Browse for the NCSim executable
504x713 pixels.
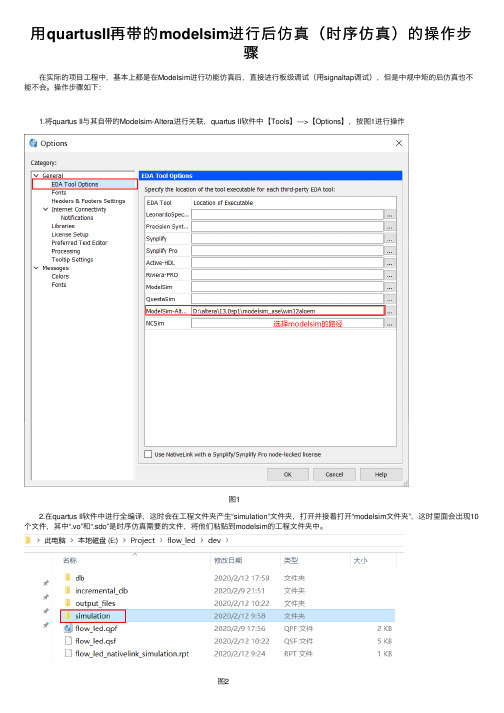click(x=390, y=323)
